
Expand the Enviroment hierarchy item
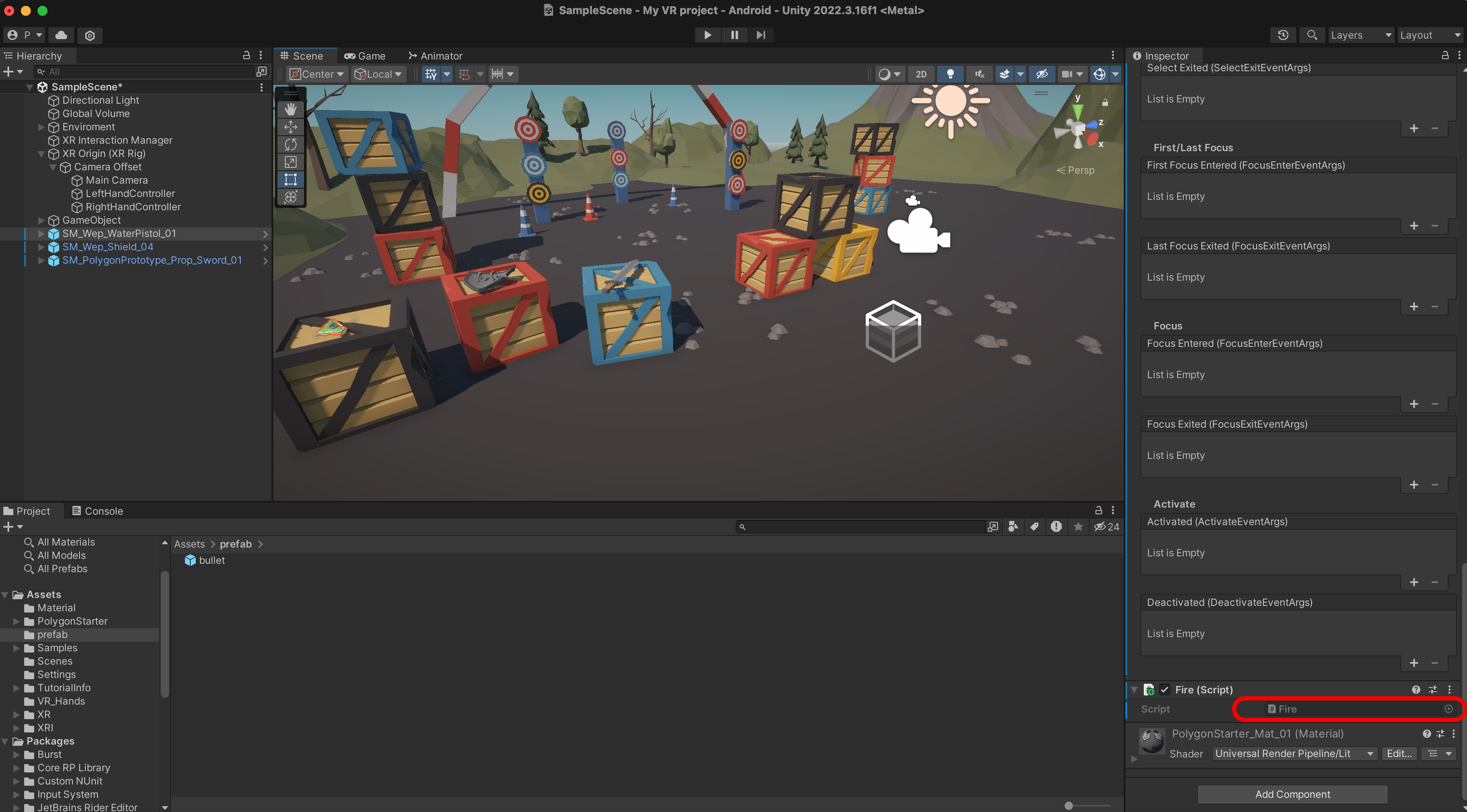(41, 127)
